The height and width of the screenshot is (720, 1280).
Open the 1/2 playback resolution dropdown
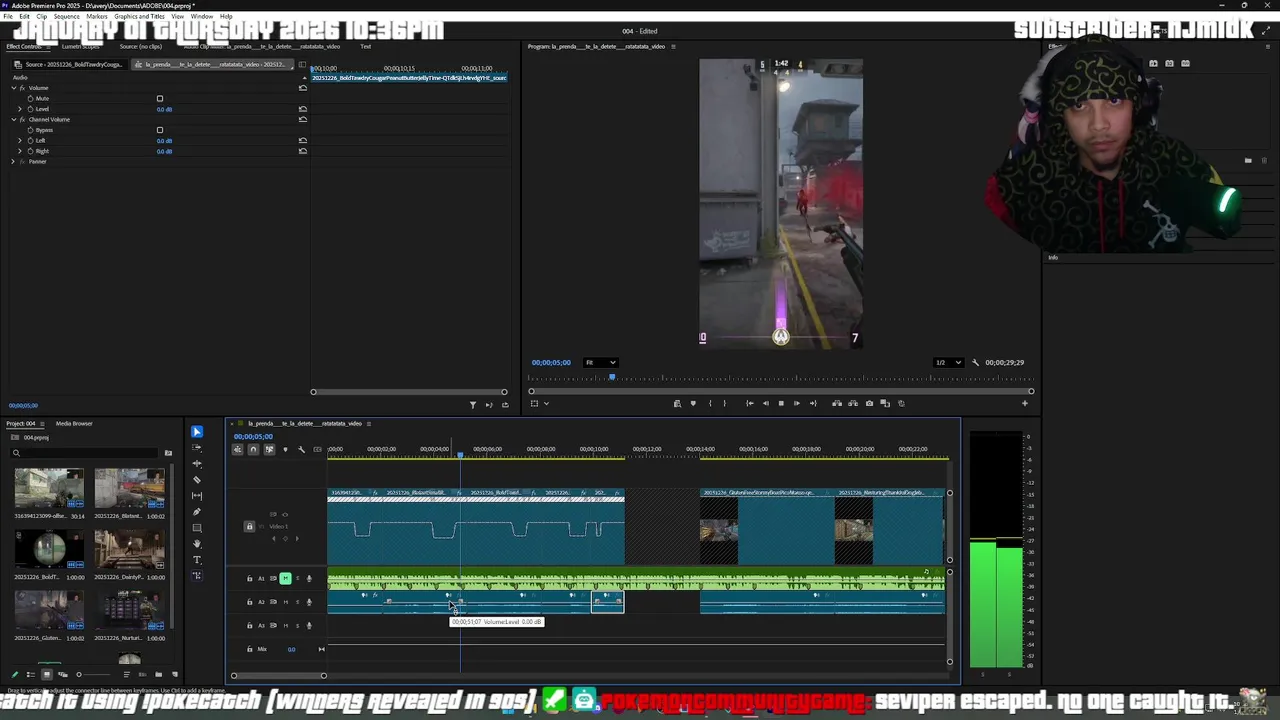(947, 363)
